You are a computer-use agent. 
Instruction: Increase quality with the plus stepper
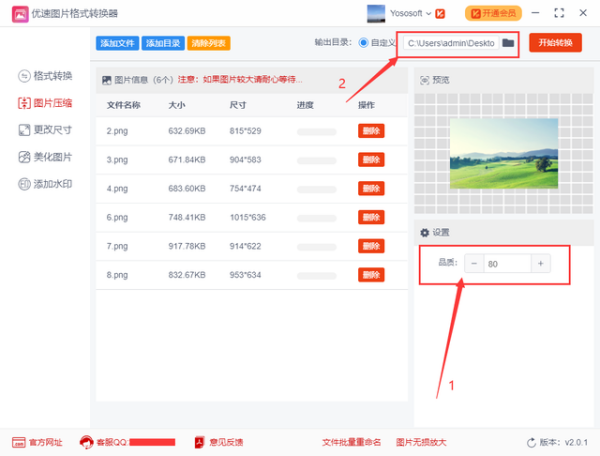541,263
